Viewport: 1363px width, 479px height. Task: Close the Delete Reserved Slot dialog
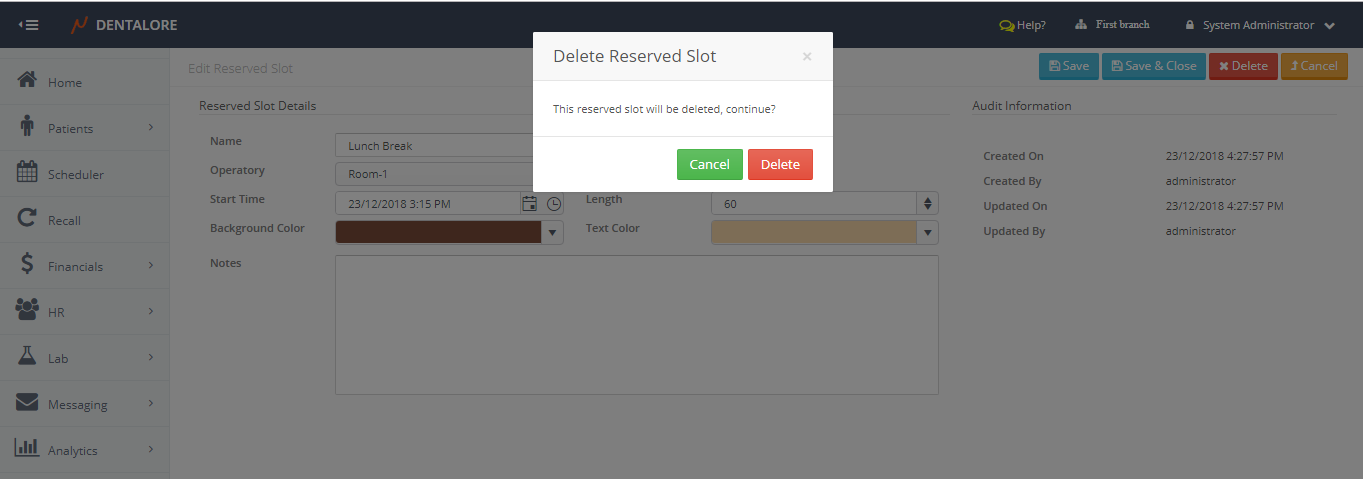pos(807,57)
